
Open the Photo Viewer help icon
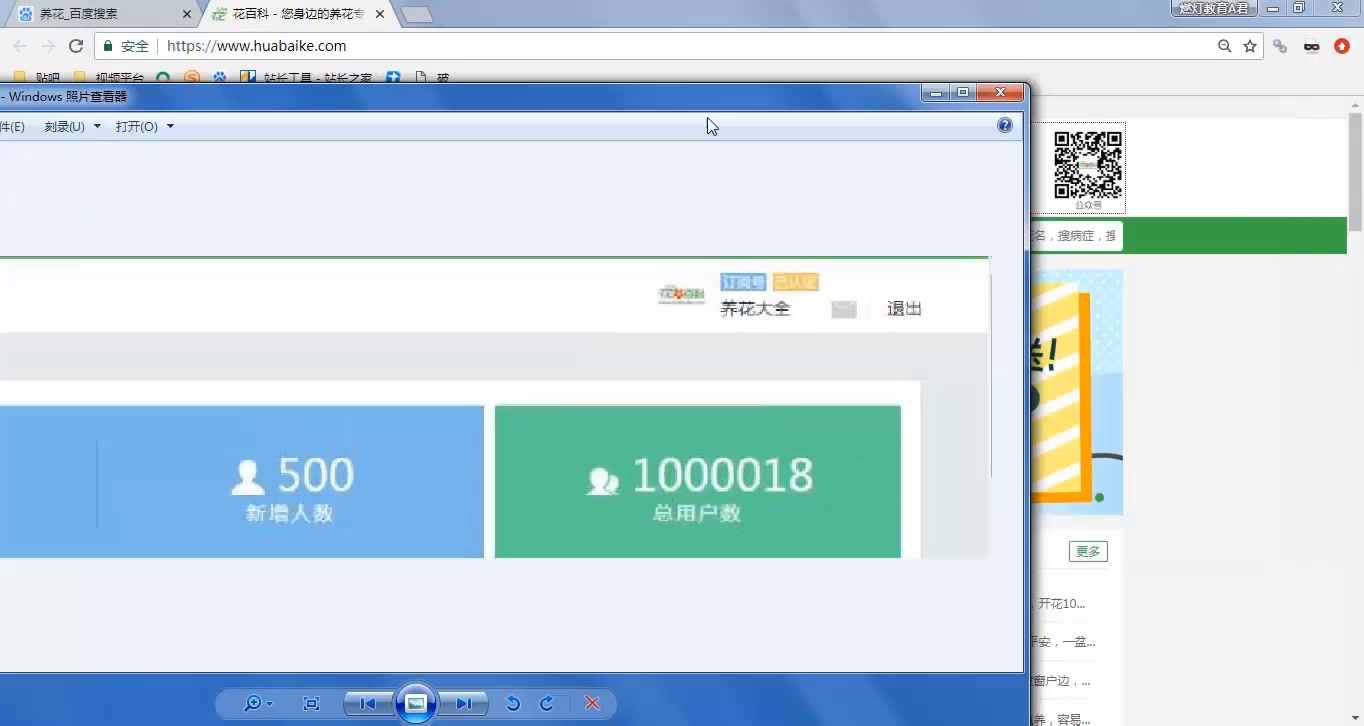point(1005,125)
